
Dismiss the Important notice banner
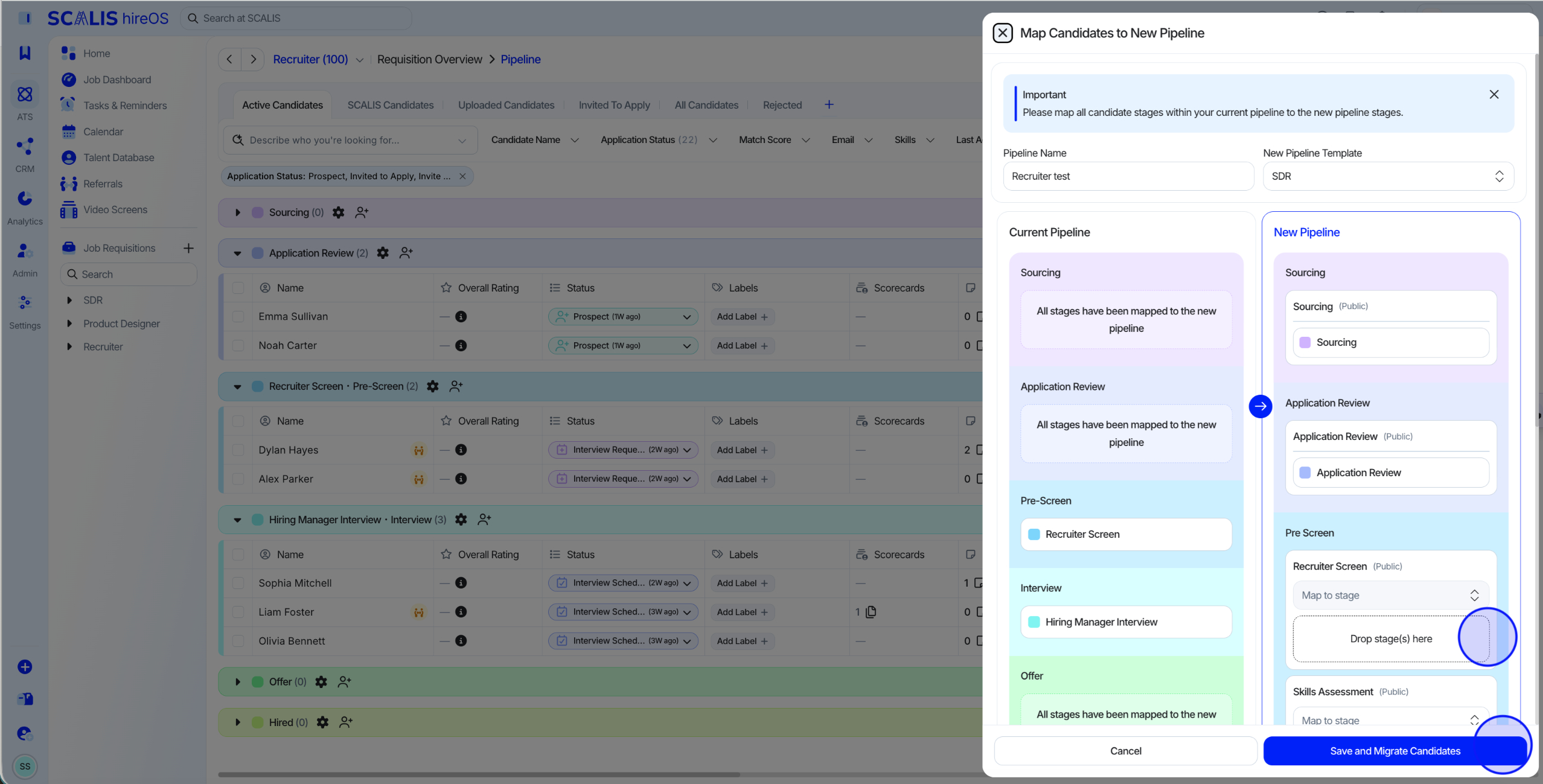(1493, 95)
